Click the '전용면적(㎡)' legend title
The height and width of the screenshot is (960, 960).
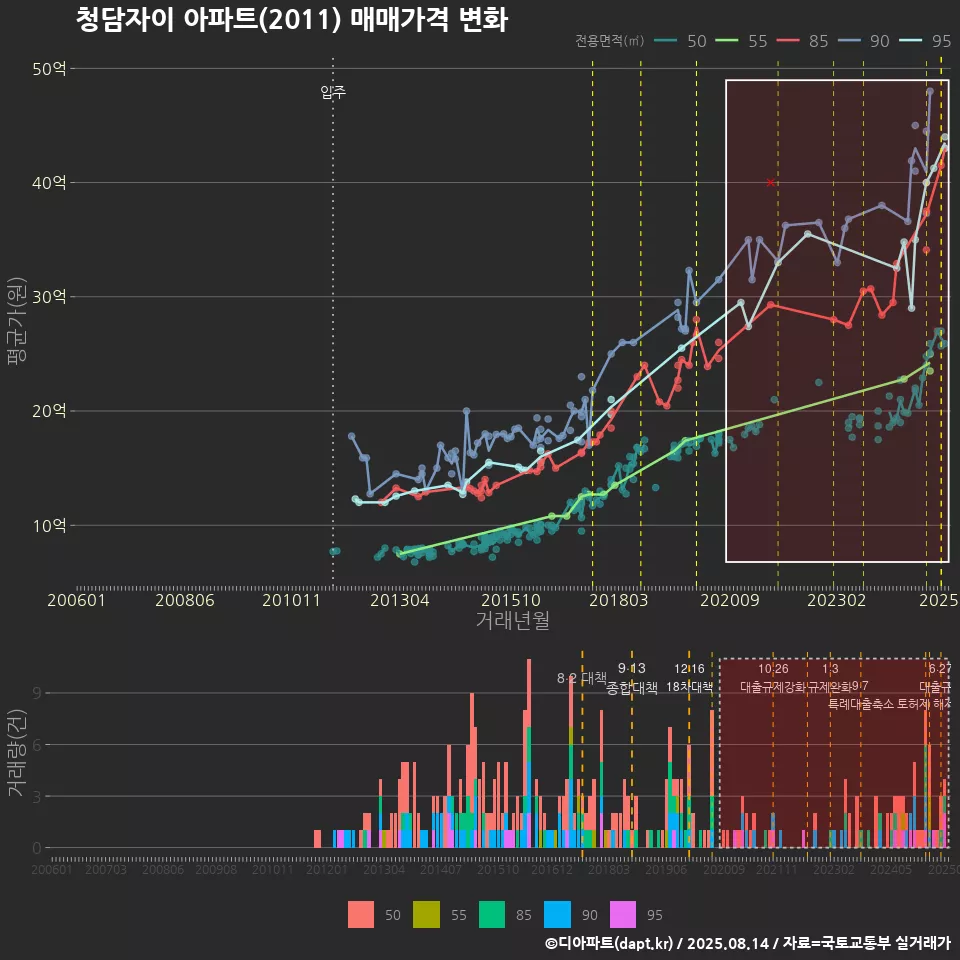click(x=609, y=40)
